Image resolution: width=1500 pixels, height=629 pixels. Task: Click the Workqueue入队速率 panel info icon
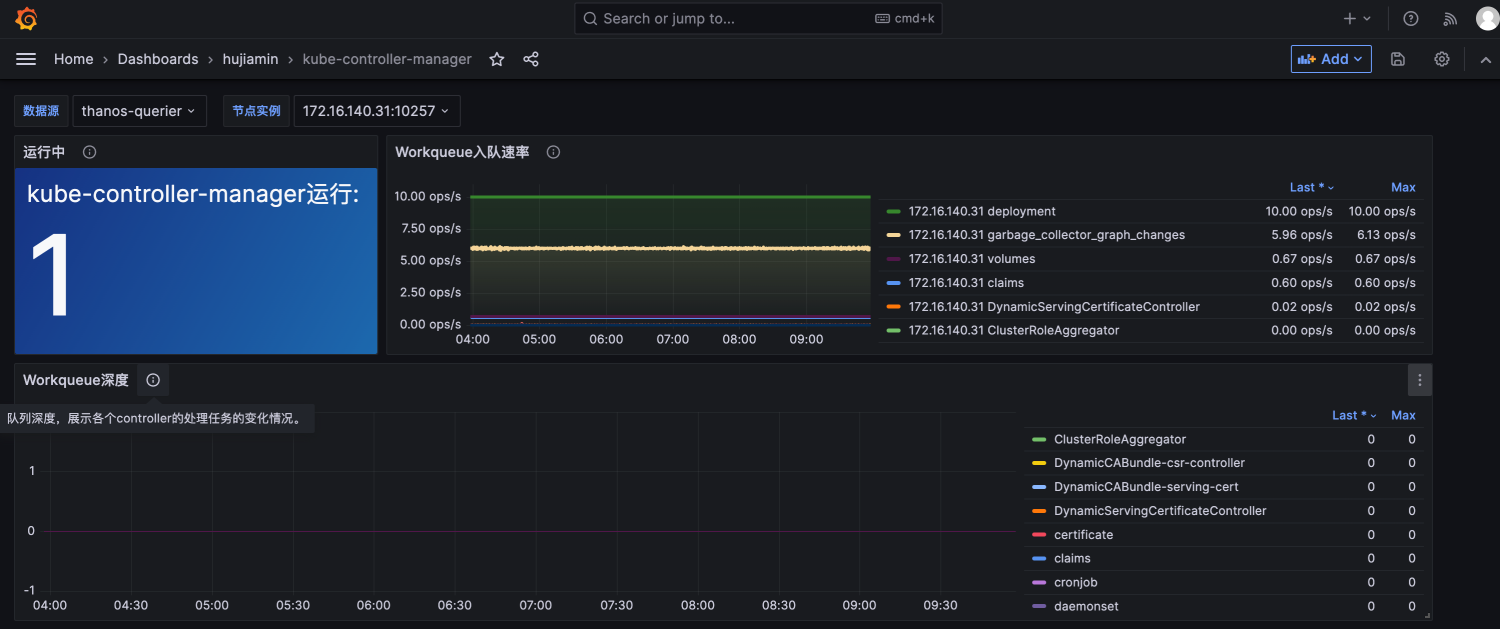tap(553, 152)
